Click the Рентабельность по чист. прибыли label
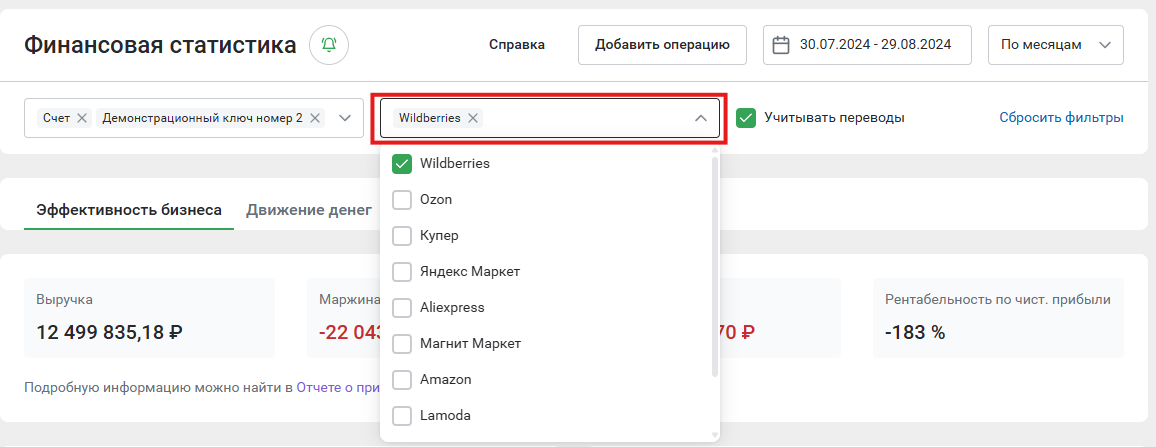 point(997,299)
